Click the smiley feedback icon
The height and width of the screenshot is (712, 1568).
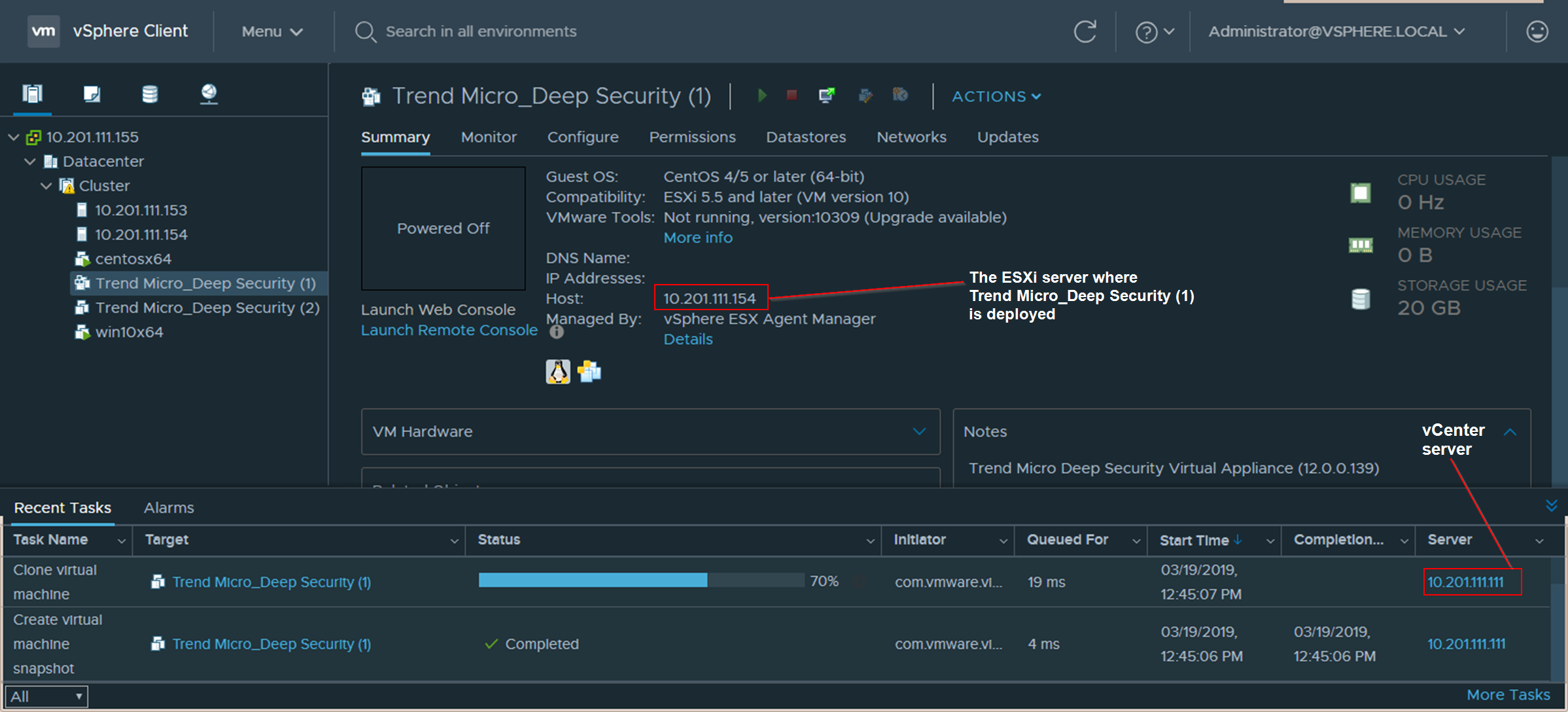click(x=1537, y=31)
